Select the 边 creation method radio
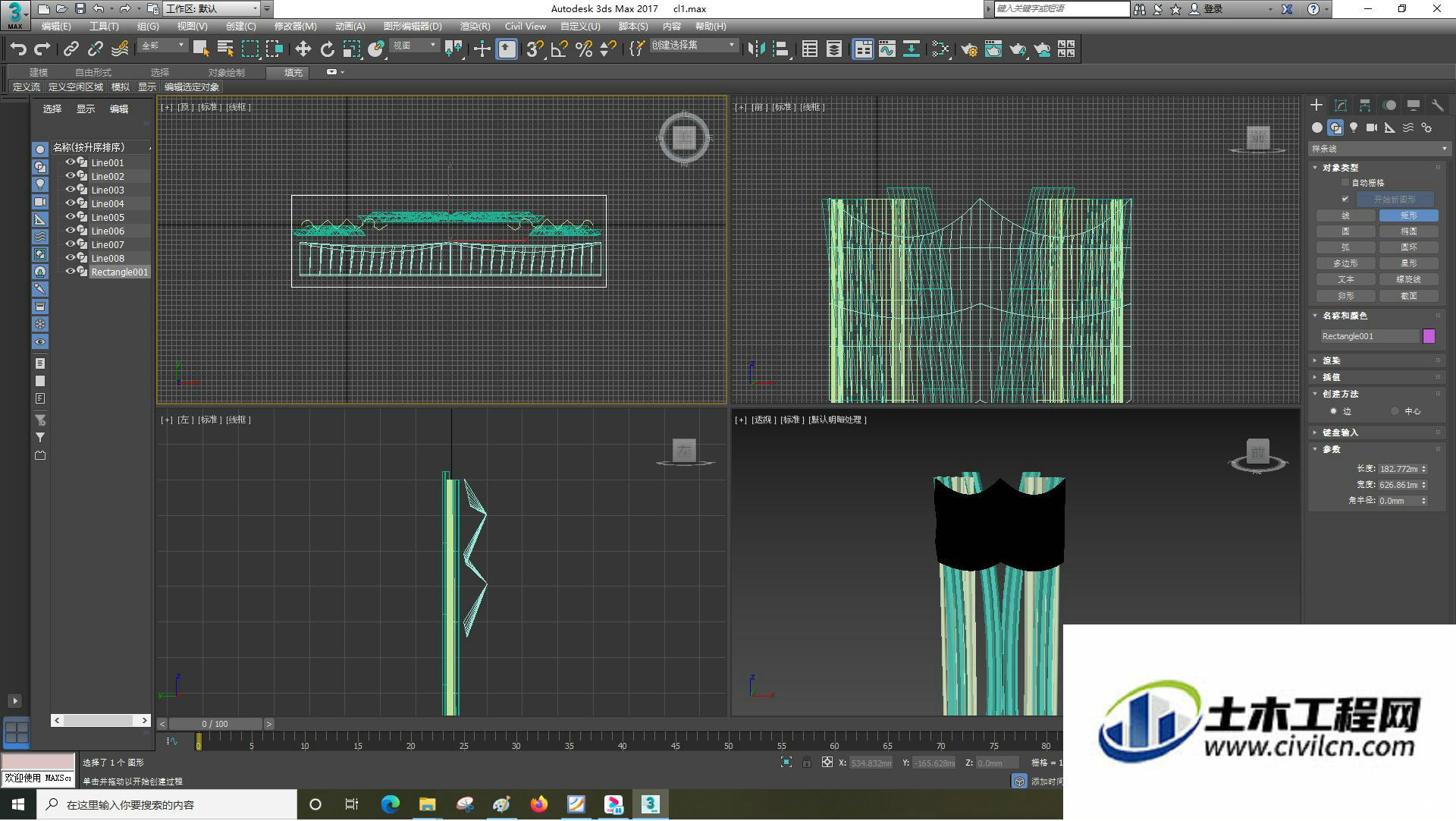This screenshot has height=821, width=1456. coord(1333,411)
